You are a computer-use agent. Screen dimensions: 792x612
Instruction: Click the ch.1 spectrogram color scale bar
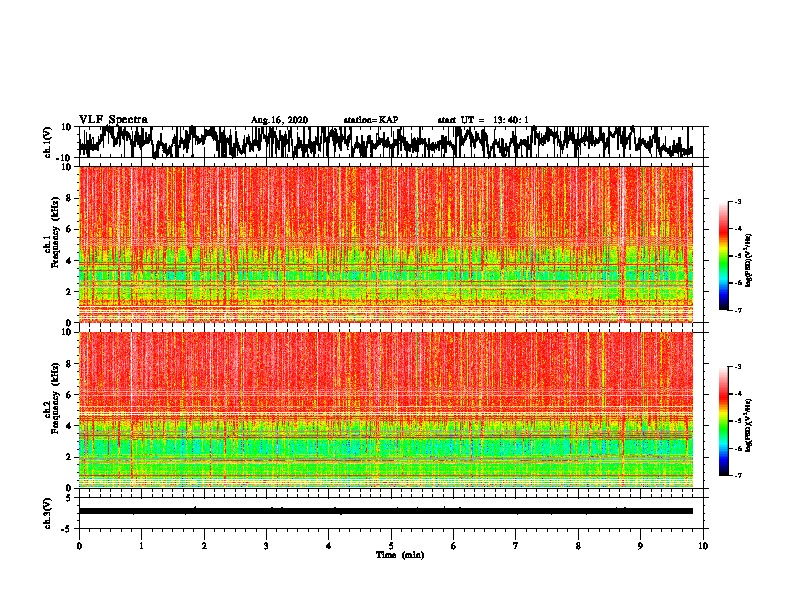point(723,256)
